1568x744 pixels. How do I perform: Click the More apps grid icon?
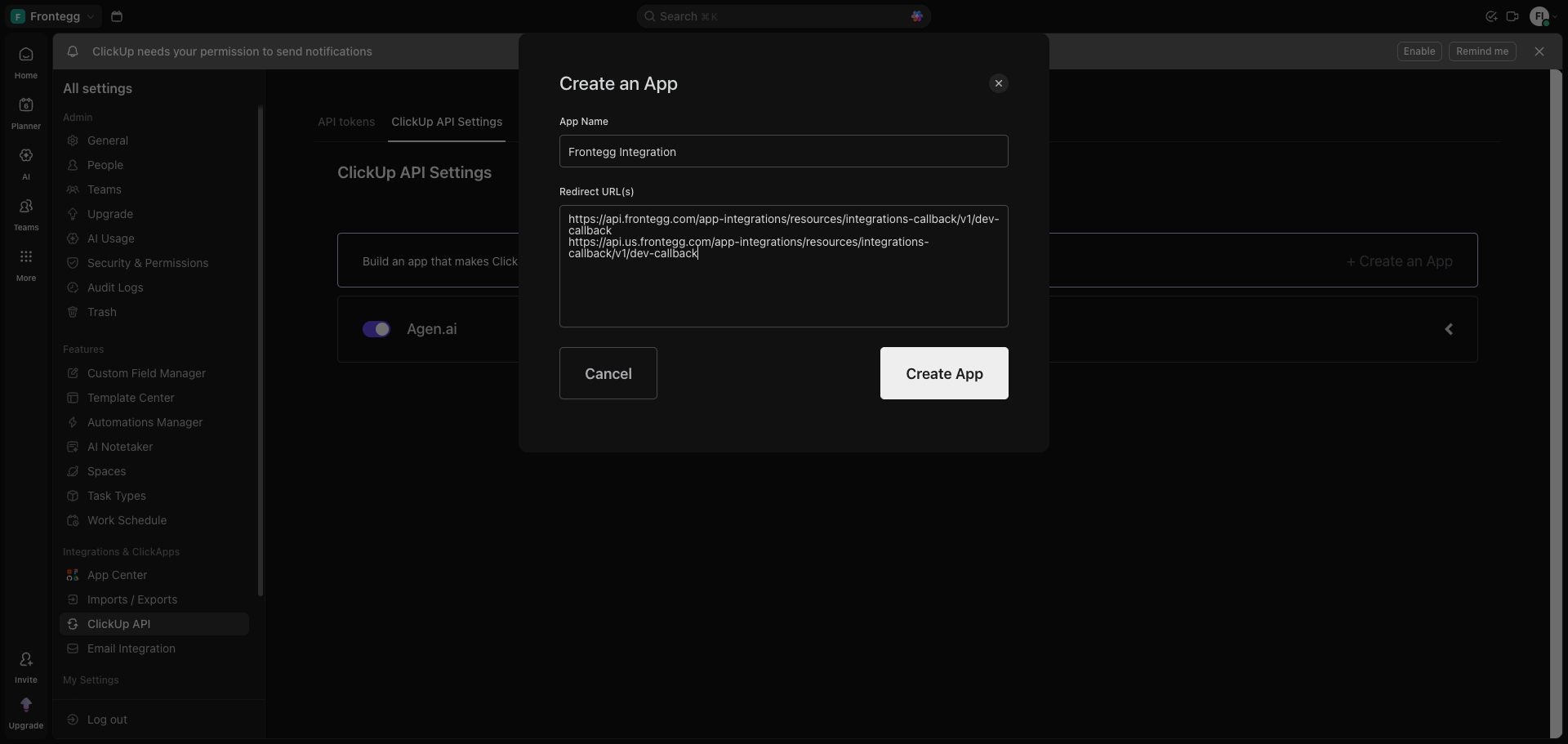[26, 257]
